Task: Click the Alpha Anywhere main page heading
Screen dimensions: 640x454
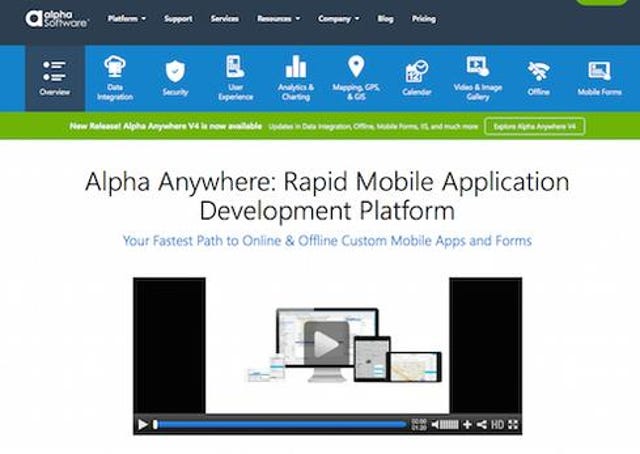Action: (327, 196)
